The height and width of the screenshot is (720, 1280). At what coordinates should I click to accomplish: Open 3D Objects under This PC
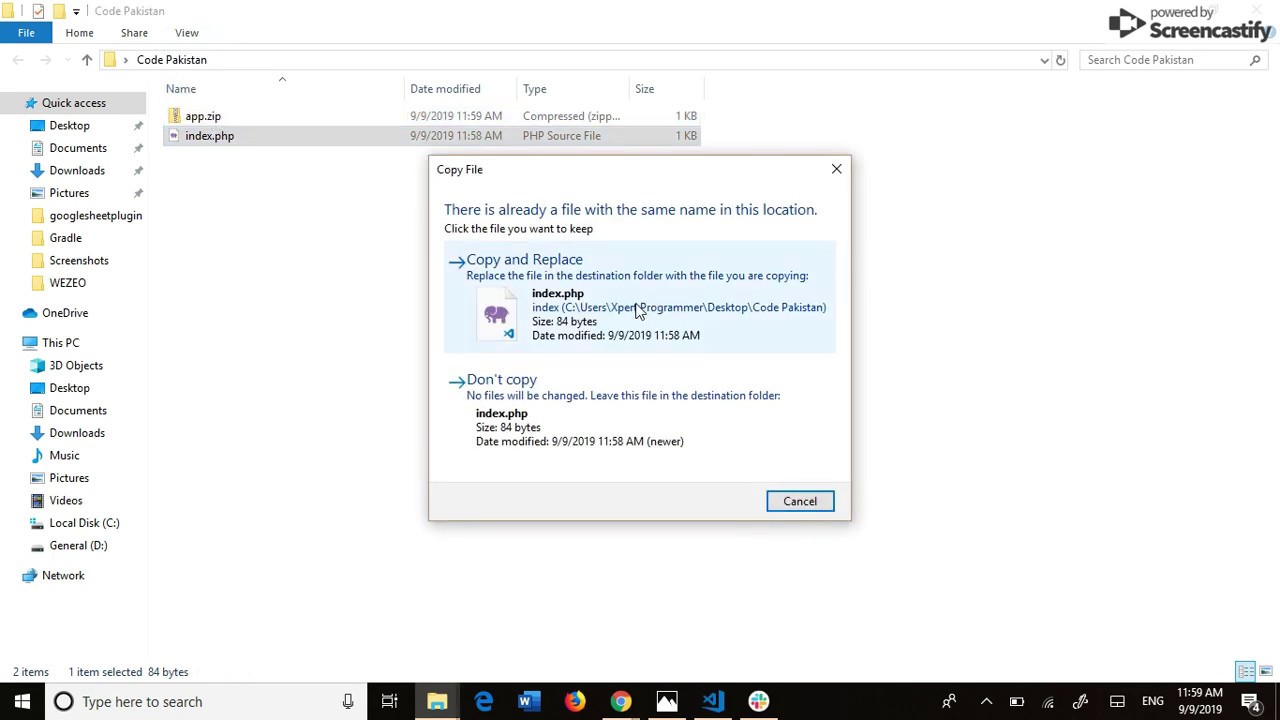click(76, 366)
